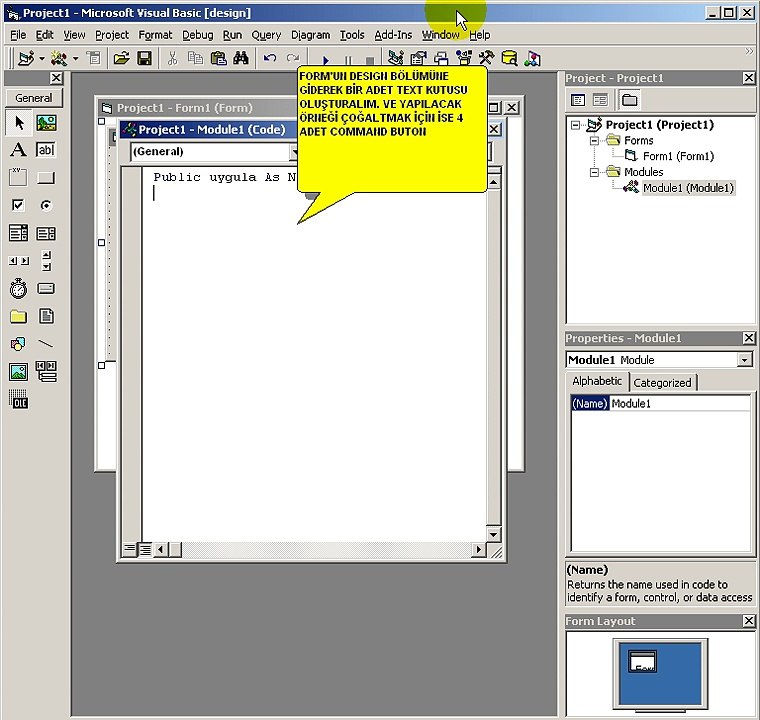Select the Frame control tool

tap(19, 177)
